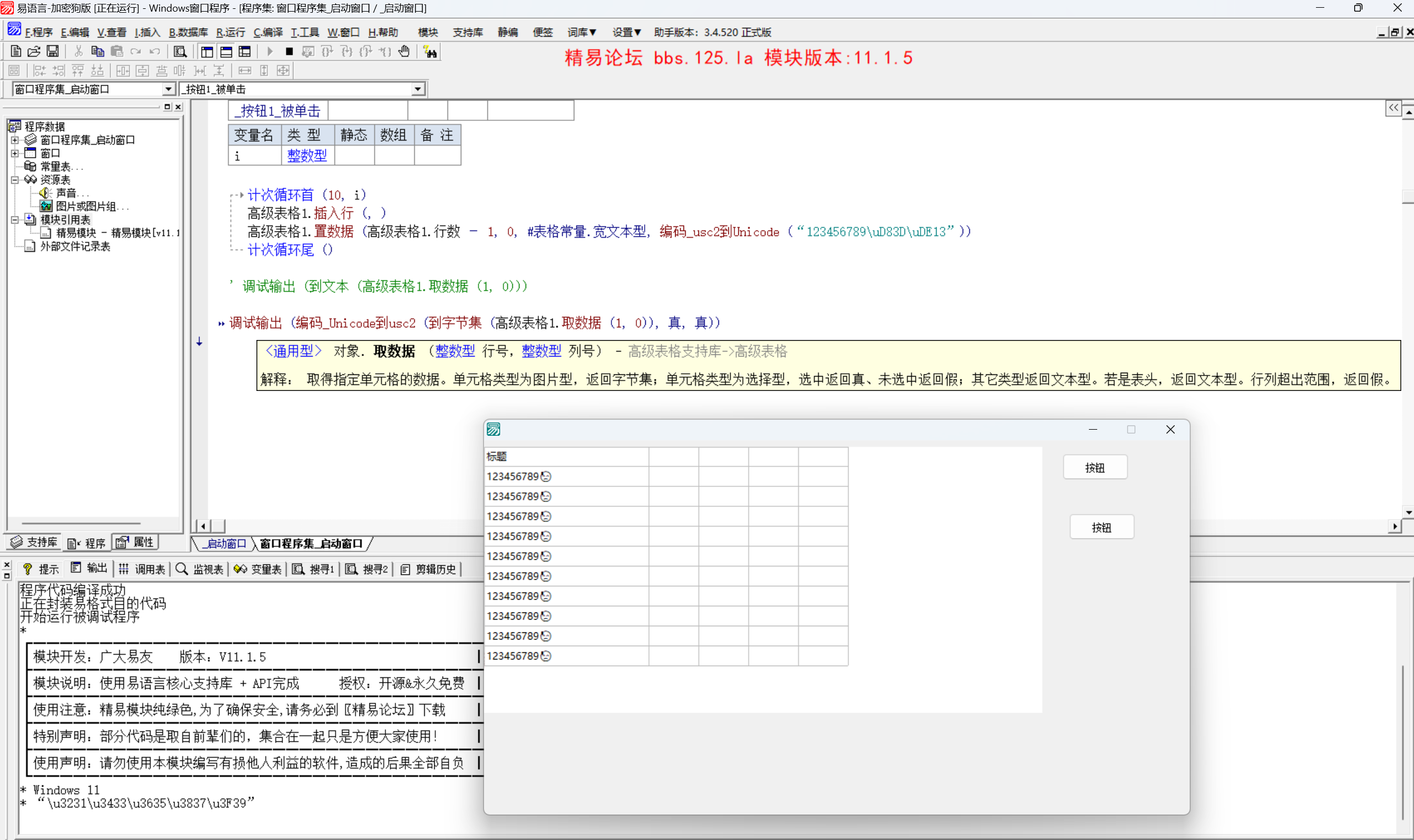Image resolution: width=1414 pixels, height=840 pixels.
Task: Stop the running program with the black square
Action: (x=289, y=51)
